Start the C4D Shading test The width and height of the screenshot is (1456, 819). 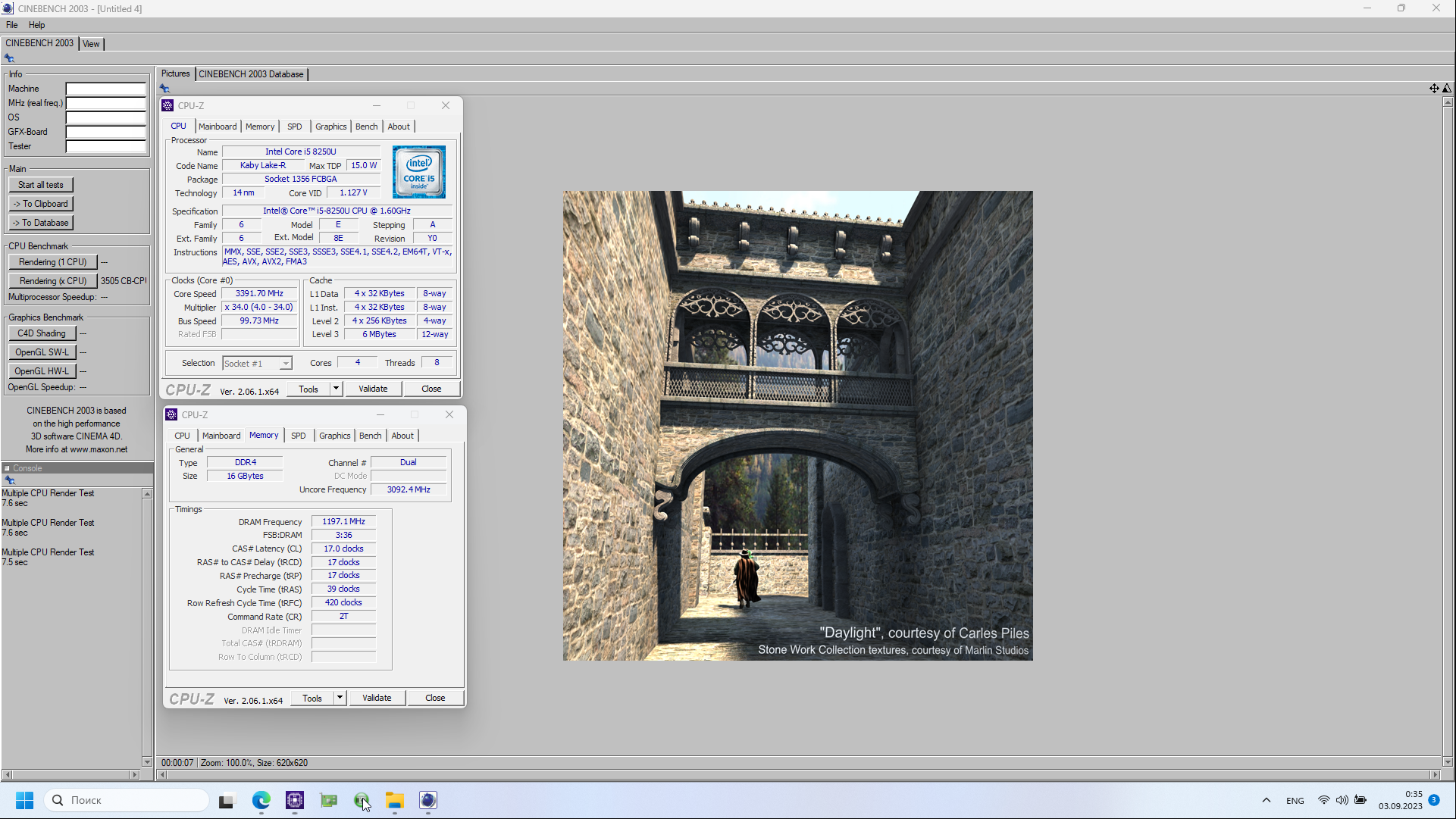42,333
